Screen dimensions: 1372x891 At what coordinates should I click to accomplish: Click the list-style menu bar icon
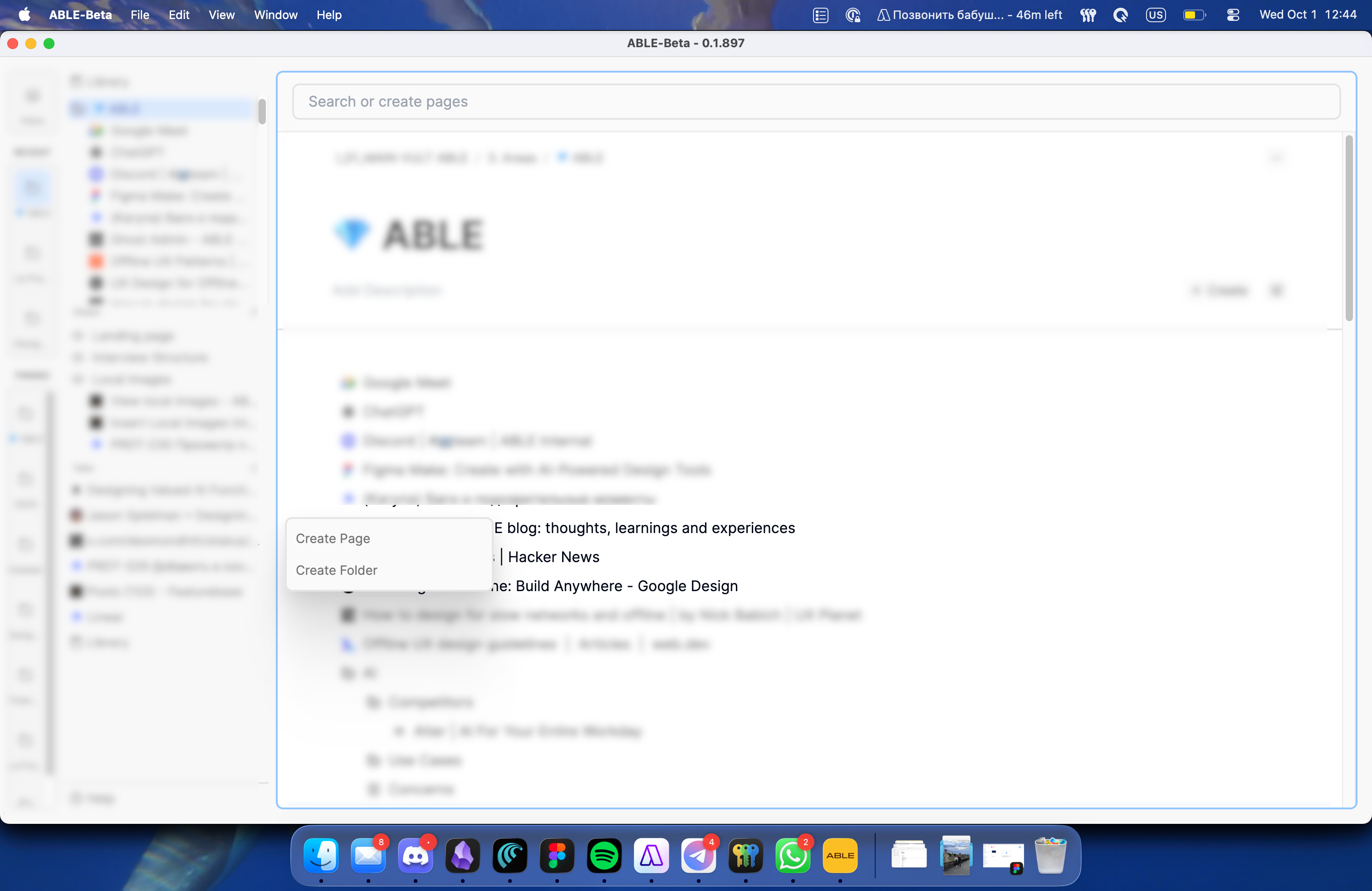click(820, 15)
